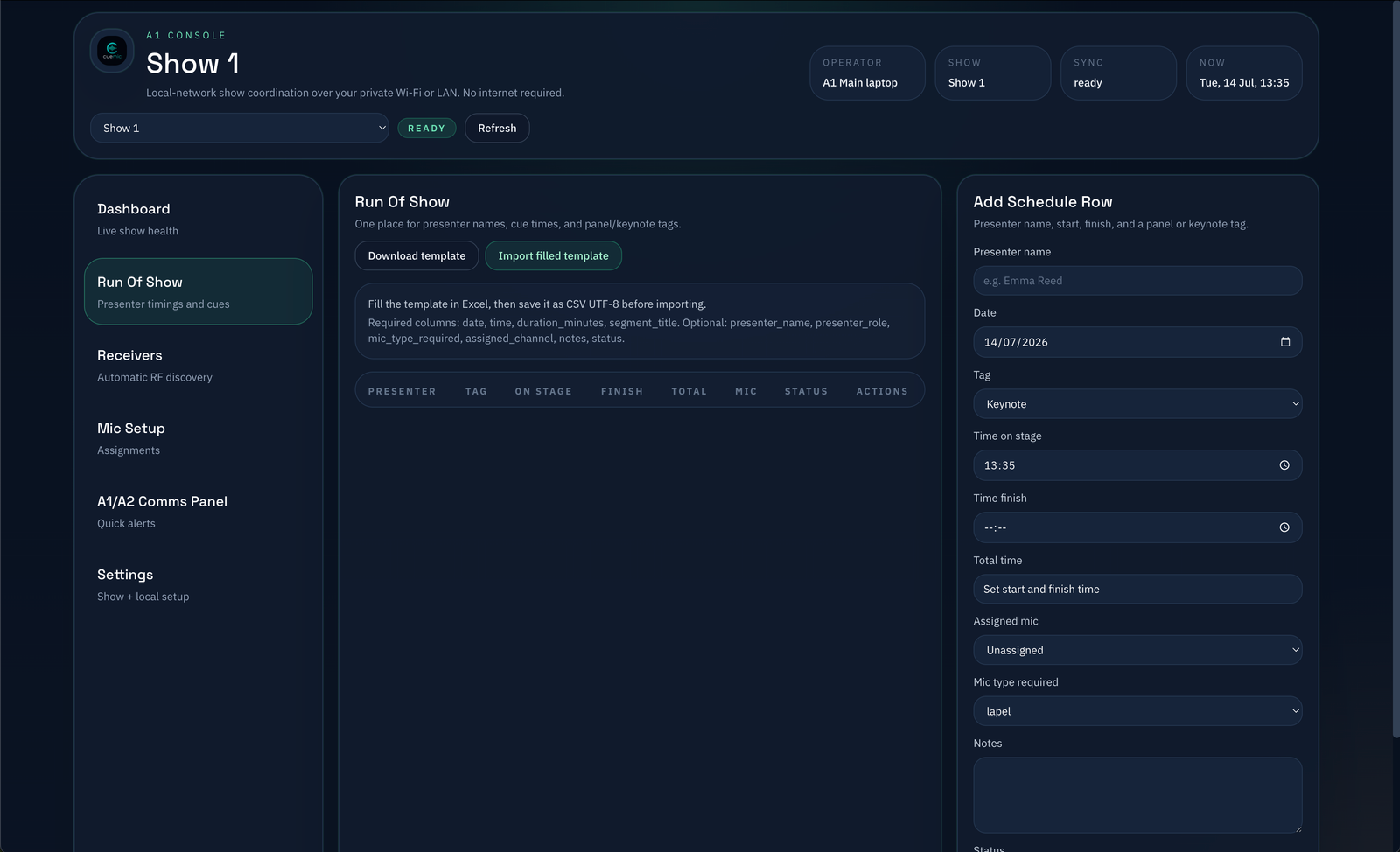Click Import filled template button
Screen dimensions: 1400x852
(553, 255)
